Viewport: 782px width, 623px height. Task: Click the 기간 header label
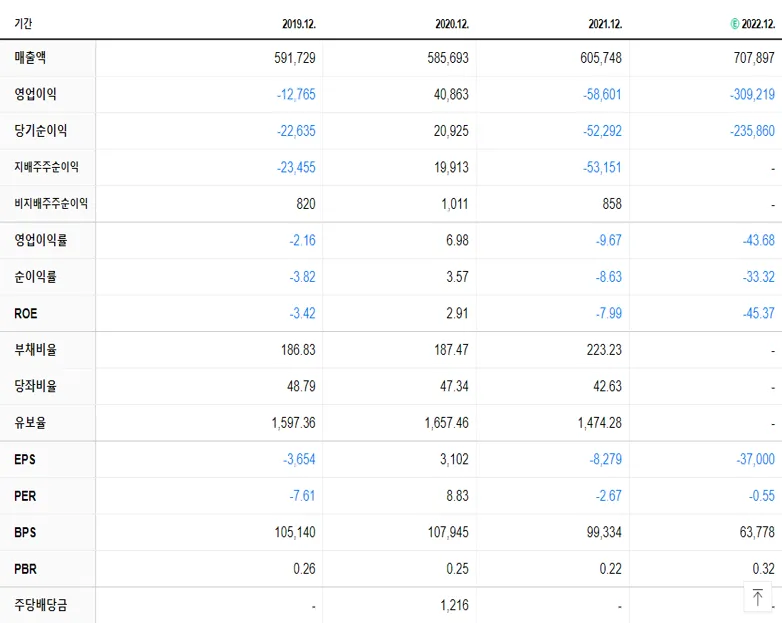point(23,23)
